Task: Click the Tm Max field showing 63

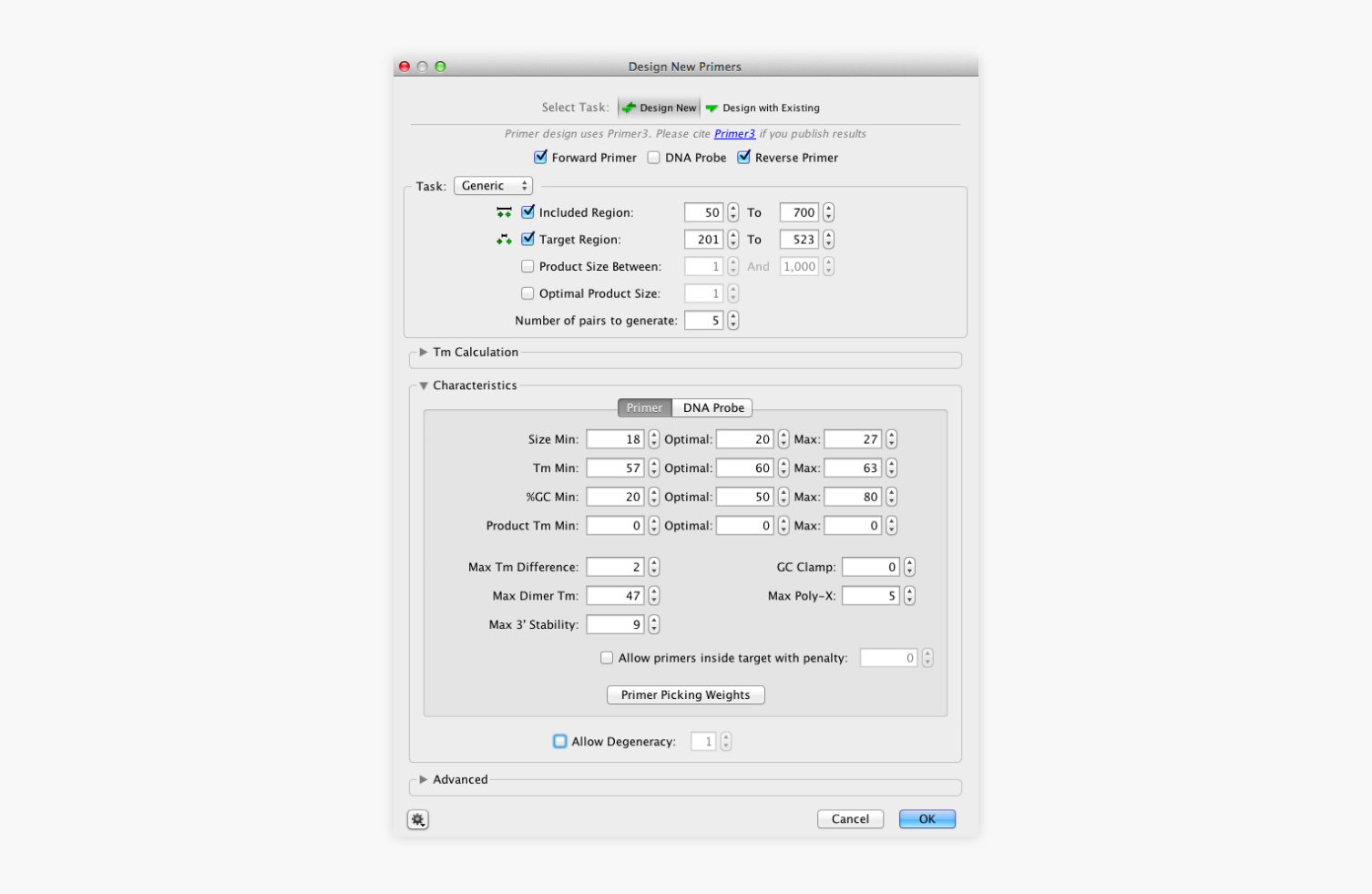Action: point(854,468)
